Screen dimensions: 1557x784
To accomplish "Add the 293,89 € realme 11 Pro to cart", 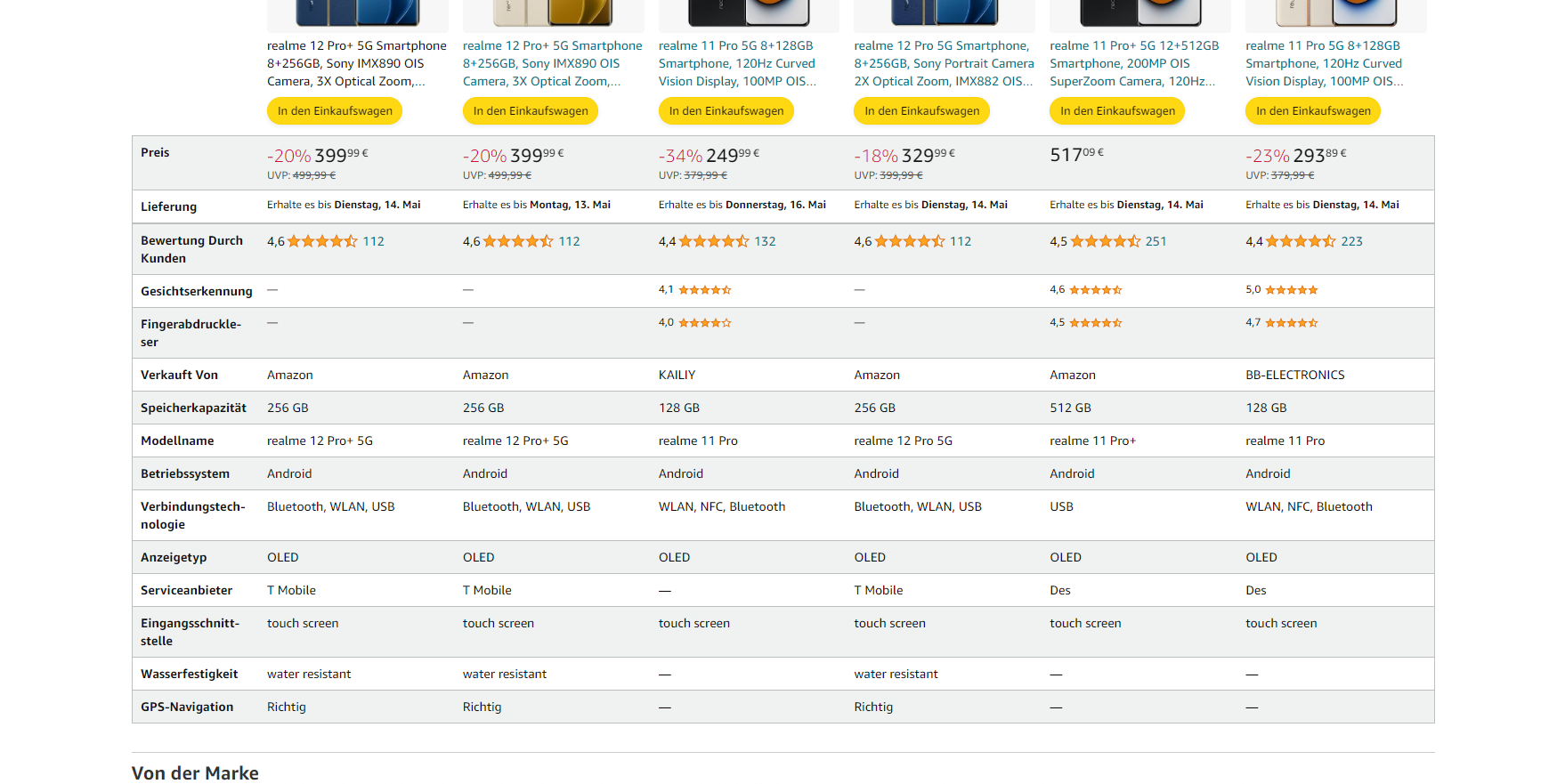I will click(1313, 111).
